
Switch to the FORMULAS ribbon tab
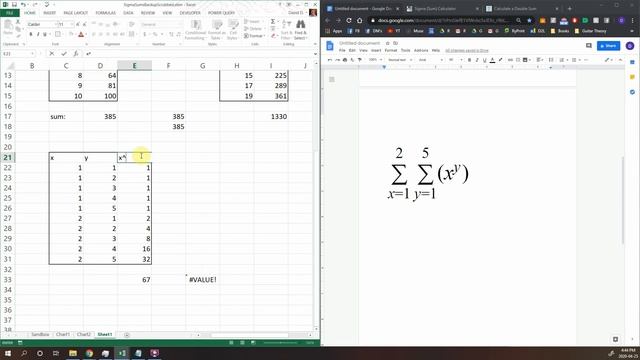[105, 13]
